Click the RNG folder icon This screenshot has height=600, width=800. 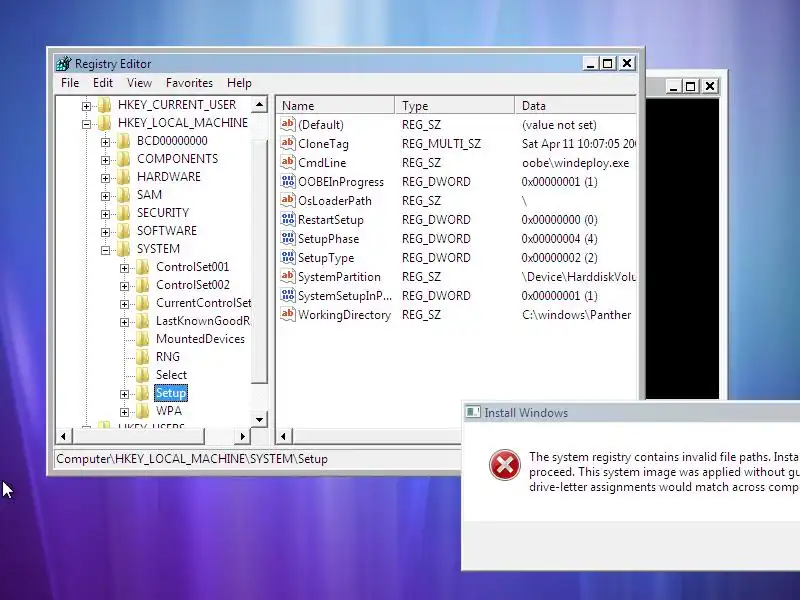point(143,357)
